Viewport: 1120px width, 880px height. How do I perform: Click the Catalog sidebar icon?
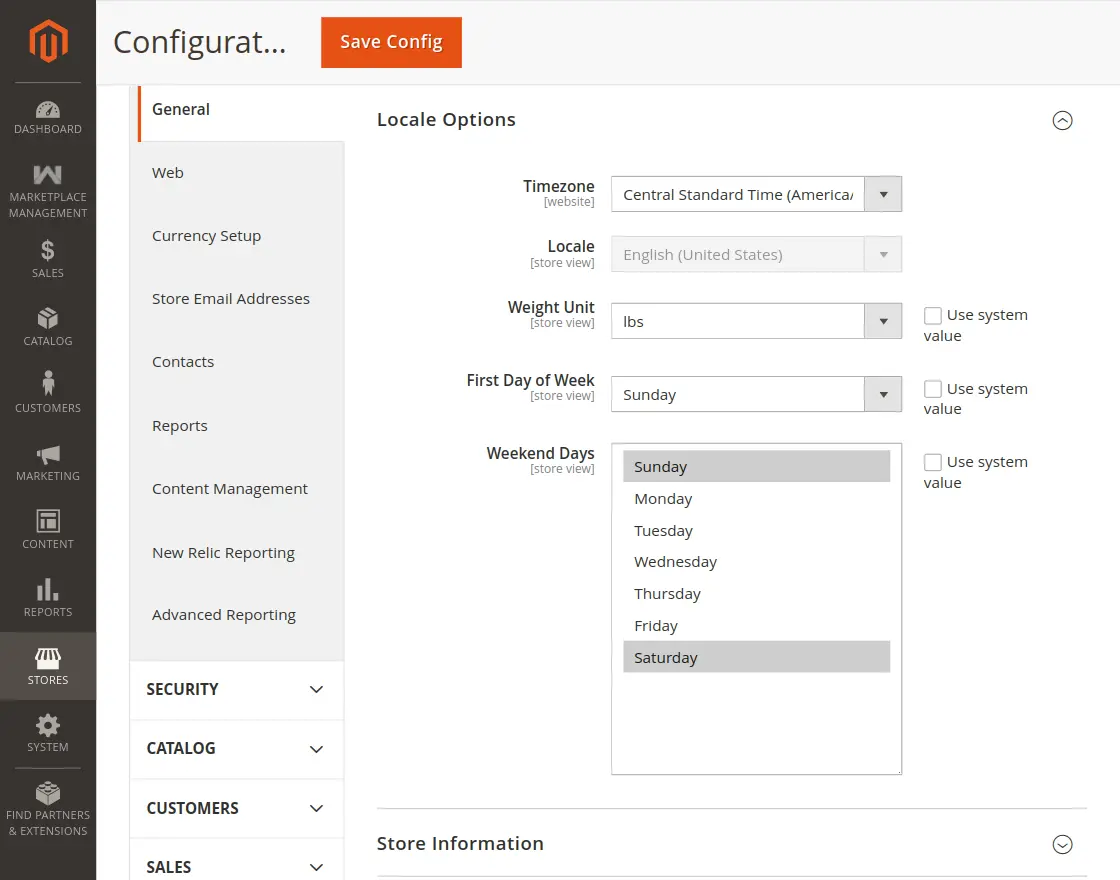[47, 313]
